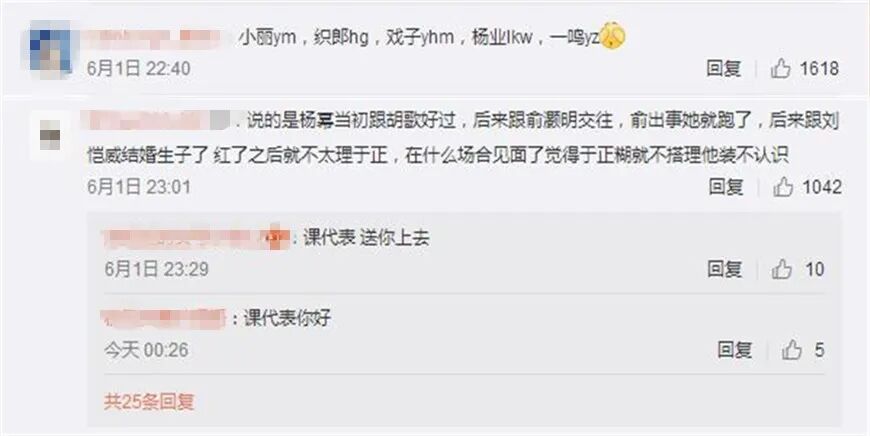The height and width of the screenshot is (436, 870).
Task: Like the comment with 1042 likes
Action: pos(783,187)
